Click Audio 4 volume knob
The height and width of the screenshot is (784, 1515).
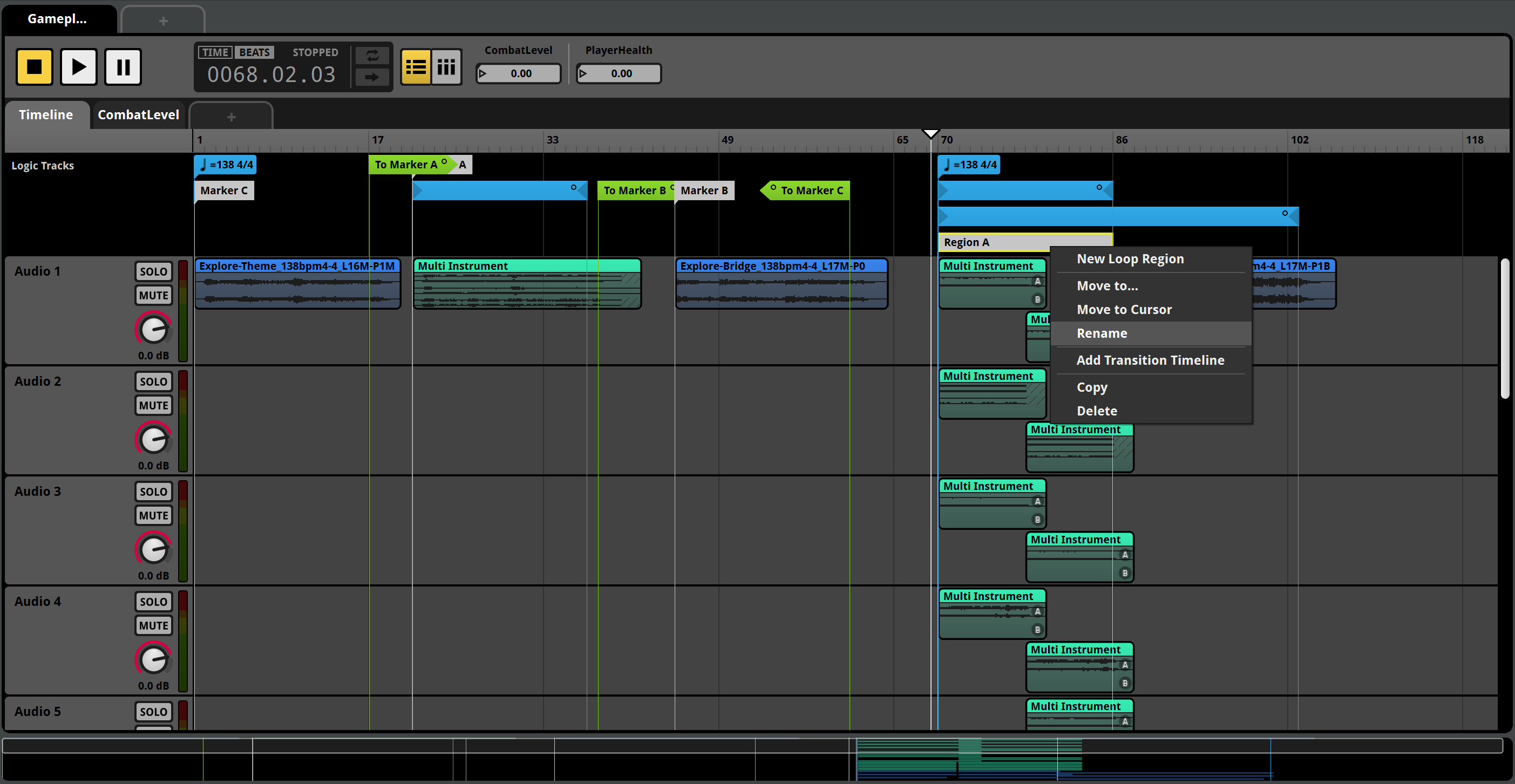coord(153,659)
